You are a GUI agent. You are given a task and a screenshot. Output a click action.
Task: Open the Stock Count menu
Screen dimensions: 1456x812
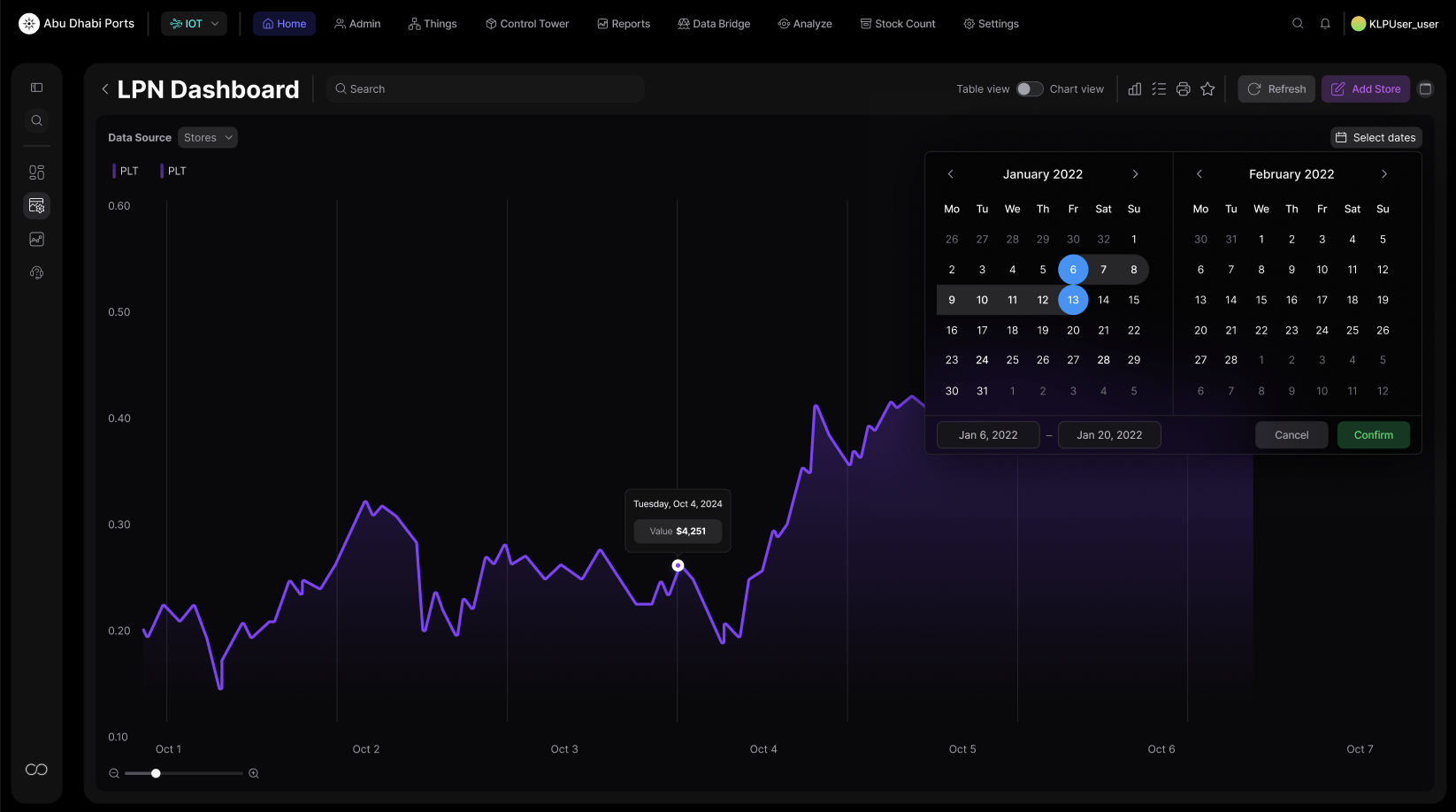tap(898, 24)
